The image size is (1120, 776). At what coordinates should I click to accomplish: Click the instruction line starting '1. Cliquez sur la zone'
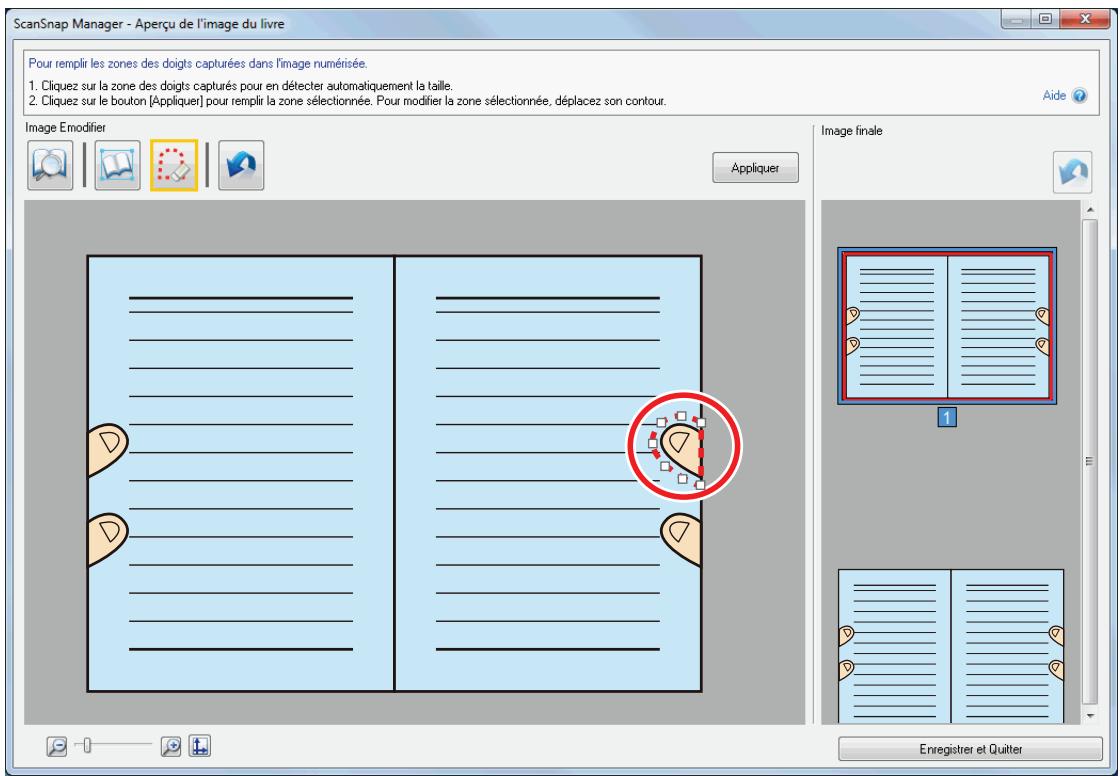tap(241, 86)
